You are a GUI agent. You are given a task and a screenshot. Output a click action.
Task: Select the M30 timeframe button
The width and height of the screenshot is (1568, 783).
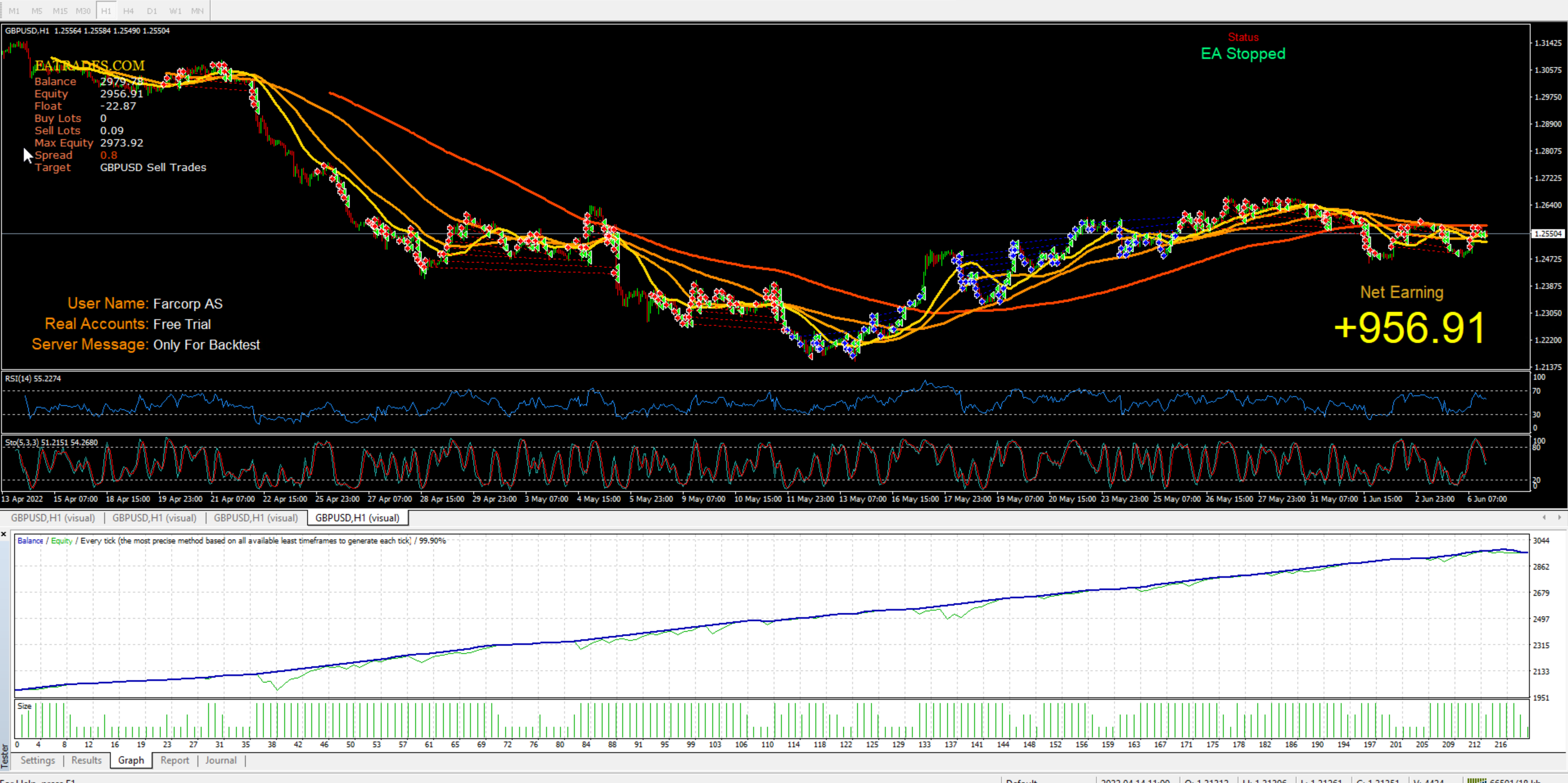pyautogui.click(x=83, y=11)
